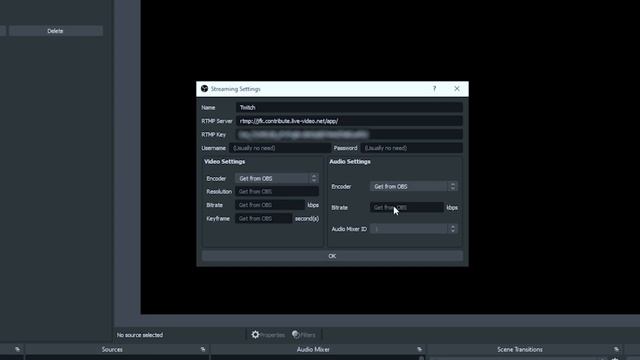Click the Name field containing Twitch

coord(349,107)
